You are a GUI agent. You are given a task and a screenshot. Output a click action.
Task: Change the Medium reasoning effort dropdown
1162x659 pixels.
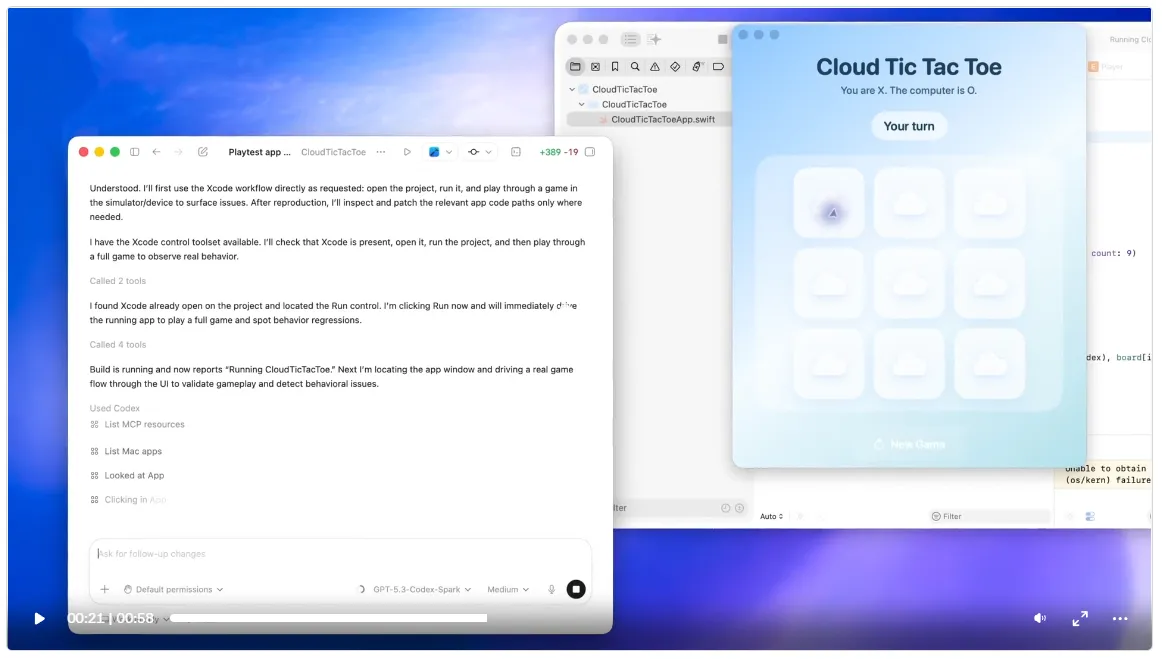point(508,589)
